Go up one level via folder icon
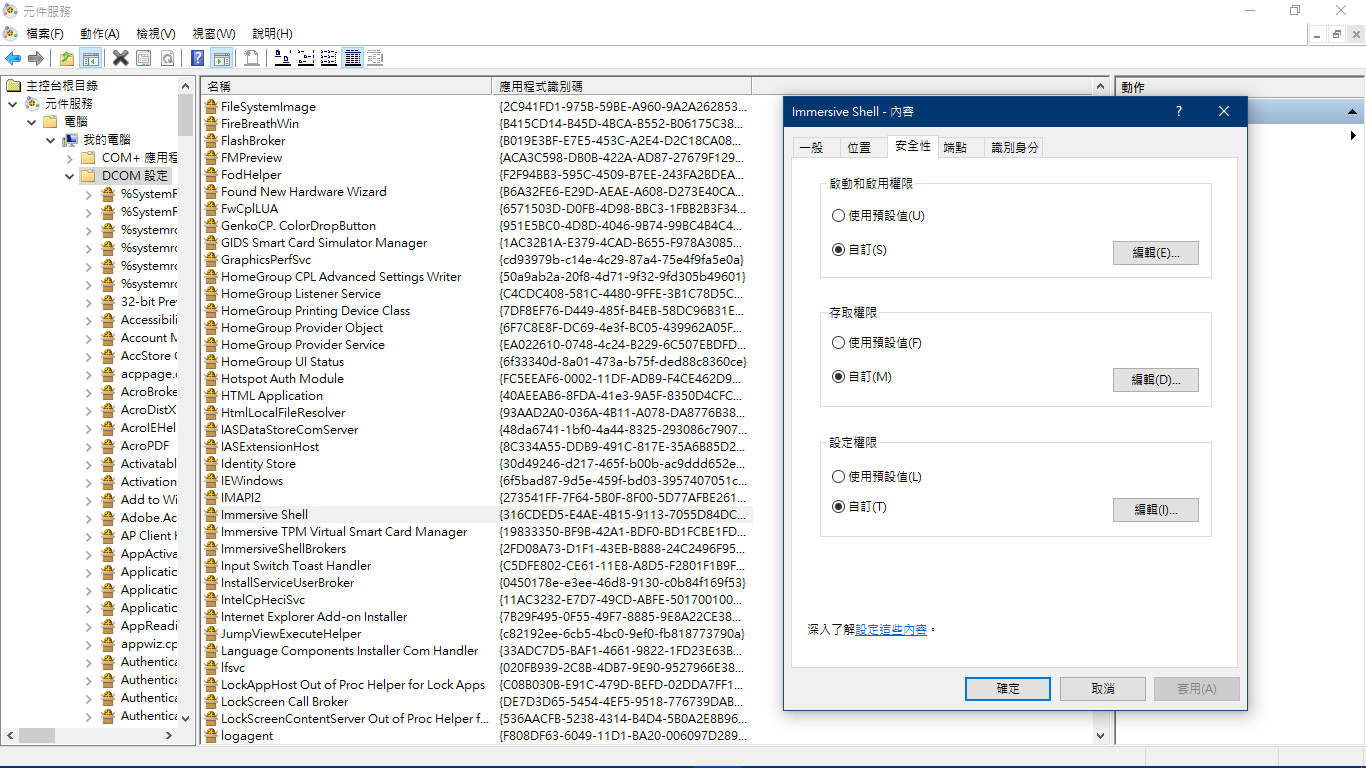The width and height of the screenshot is (1366, 768). tap(66, 58)
